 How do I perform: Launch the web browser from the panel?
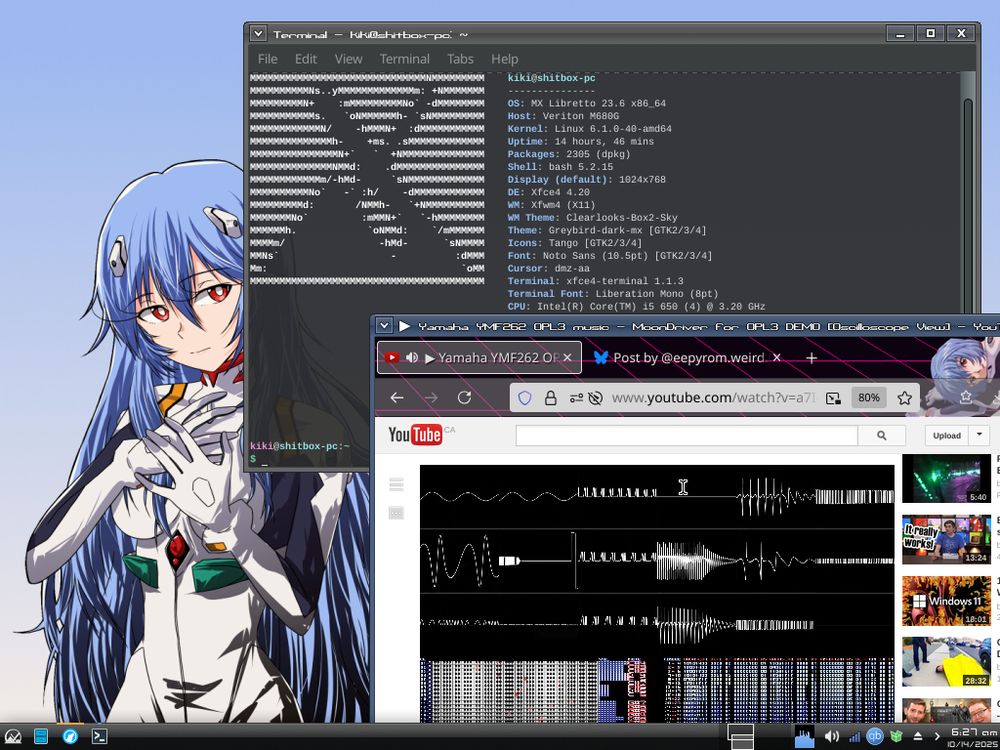point(70,737)
